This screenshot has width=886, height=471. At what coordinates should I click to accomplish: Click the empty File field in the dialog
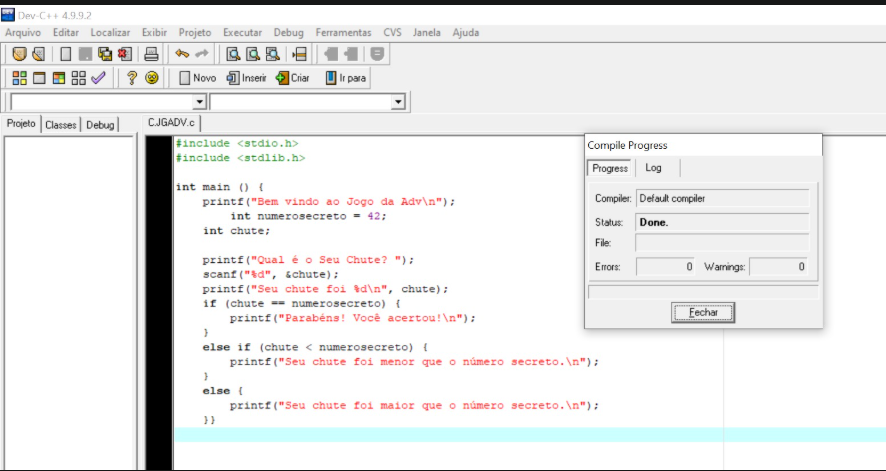click(722, 243)
